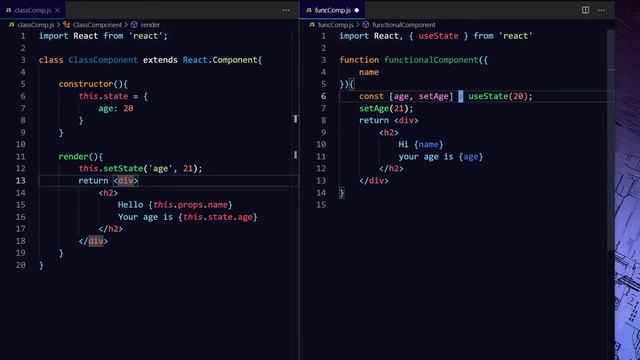640x360 pixels.
Task: Click 'this.setState' call on line 12
Action: (x=111, y=169)
